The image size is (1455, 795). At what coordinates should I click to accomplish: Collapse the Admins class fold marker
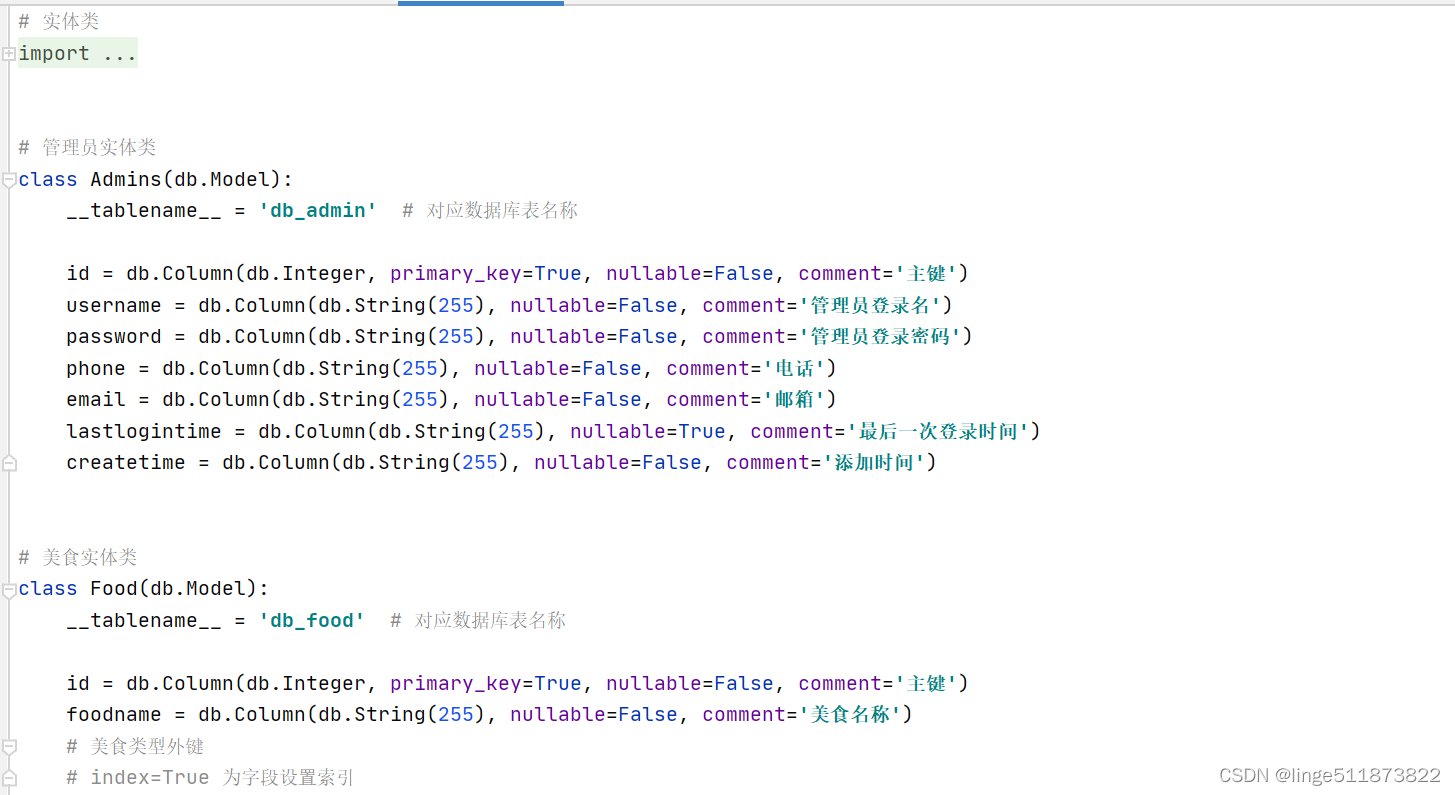click(9, 180)
